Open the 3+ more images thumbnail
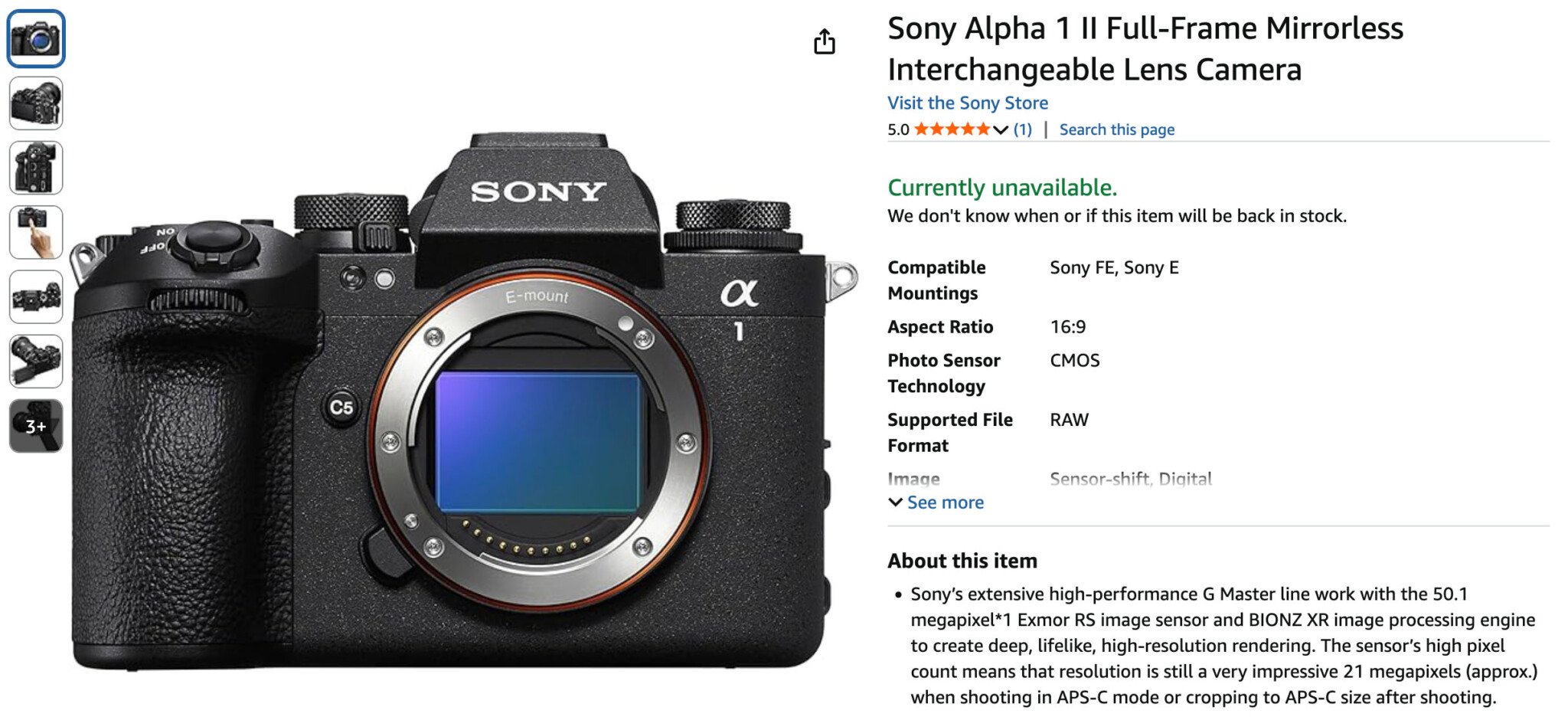This screenshot has height=717, width=1568. (36, 426)
